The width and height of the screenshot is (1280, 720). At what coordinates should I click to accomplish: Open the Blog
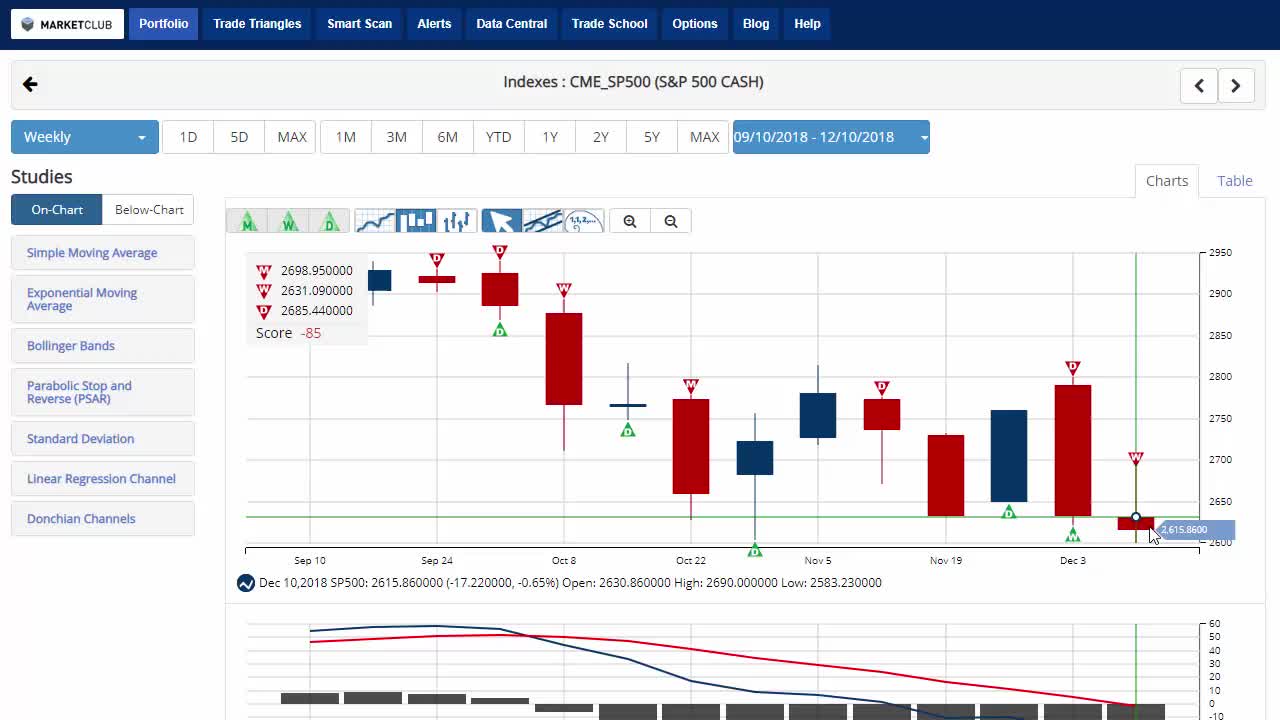click(x=756, y=24)
